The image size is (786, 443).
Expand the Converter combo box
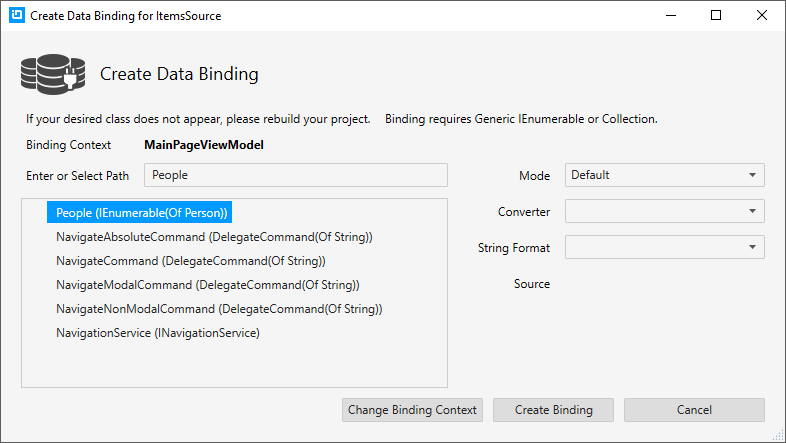coord(664,211)
